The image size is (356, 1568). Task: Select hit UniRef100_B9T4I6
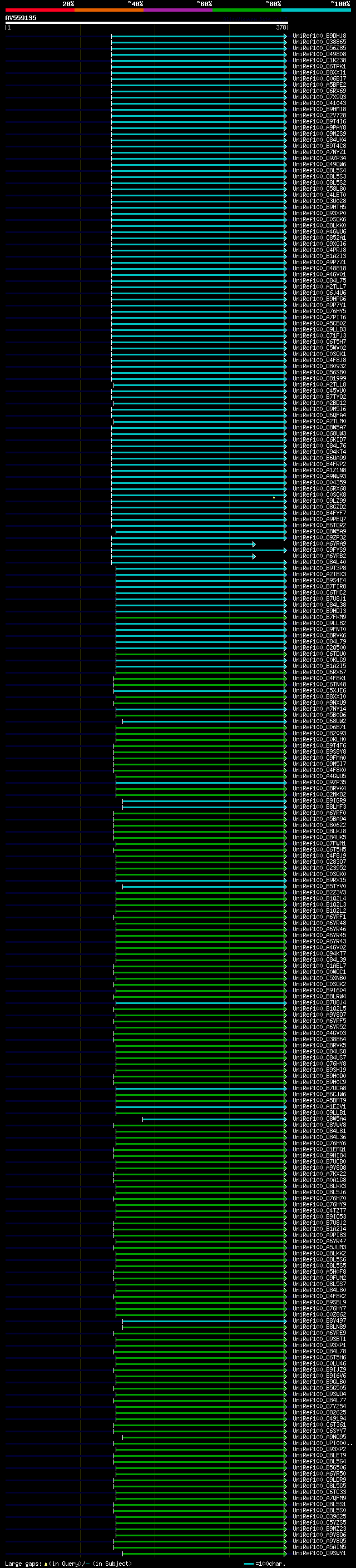pyautogui.click(x=319, y=122)
